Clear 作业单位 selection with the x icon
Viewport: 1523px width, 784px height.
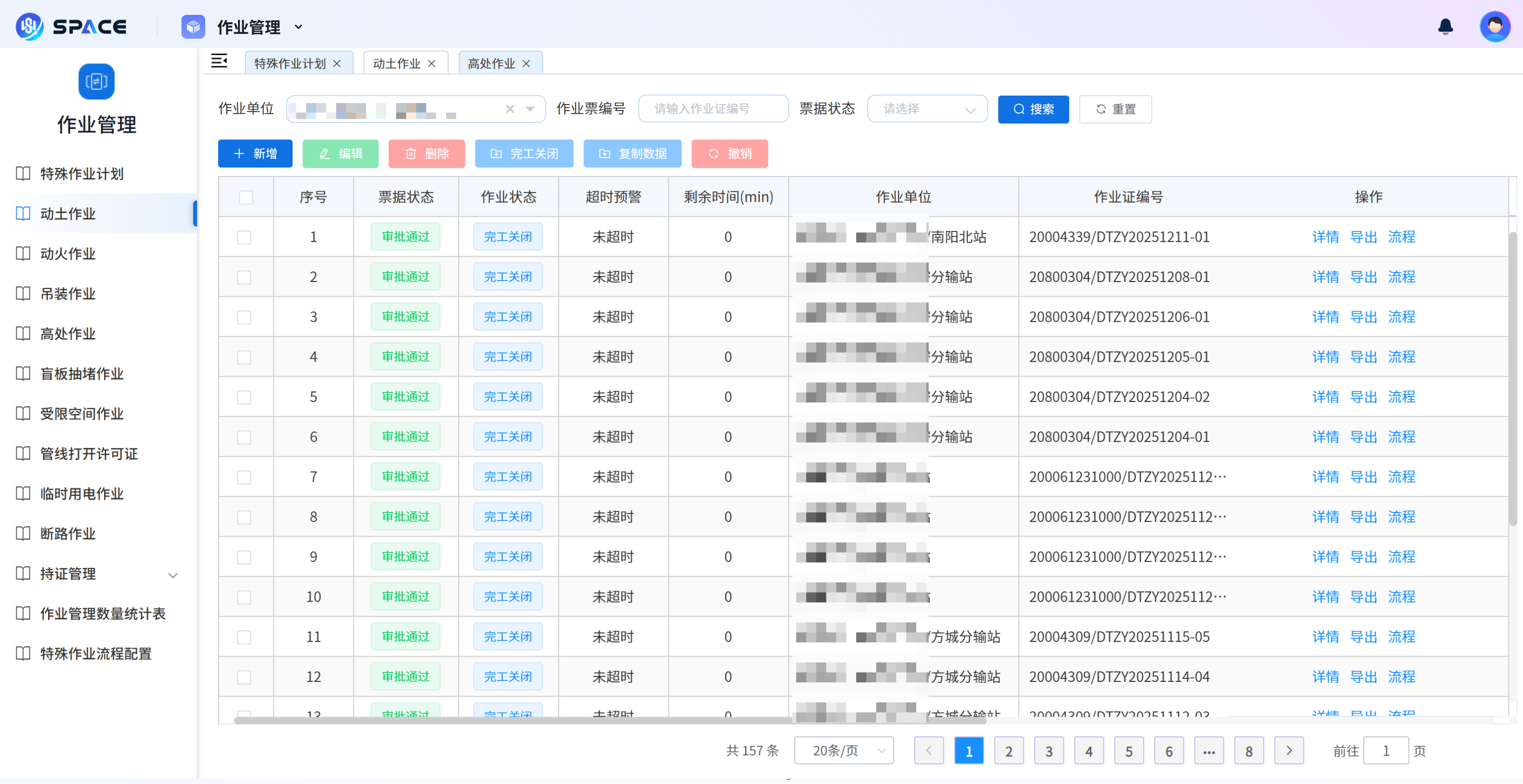click(x=509, y=109)
